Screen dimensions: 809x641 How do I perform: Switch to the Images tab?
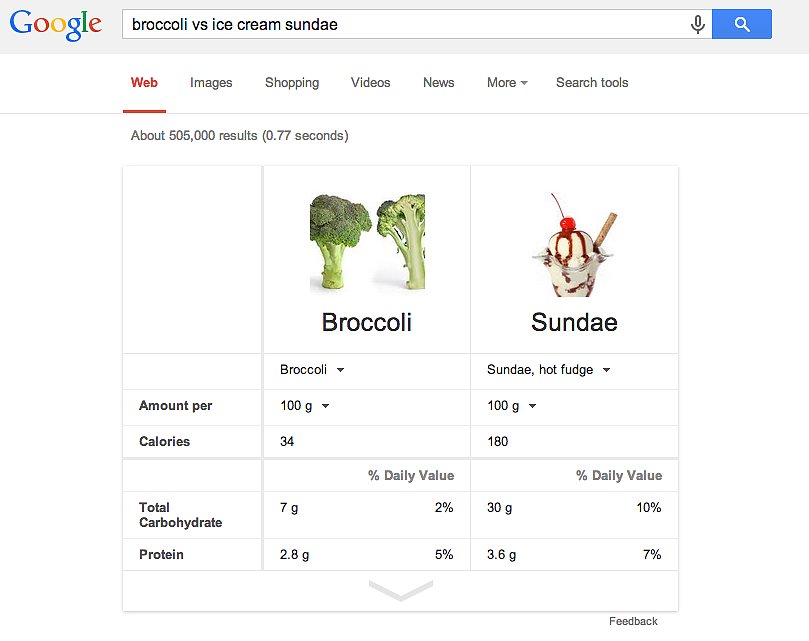point(211,83)
